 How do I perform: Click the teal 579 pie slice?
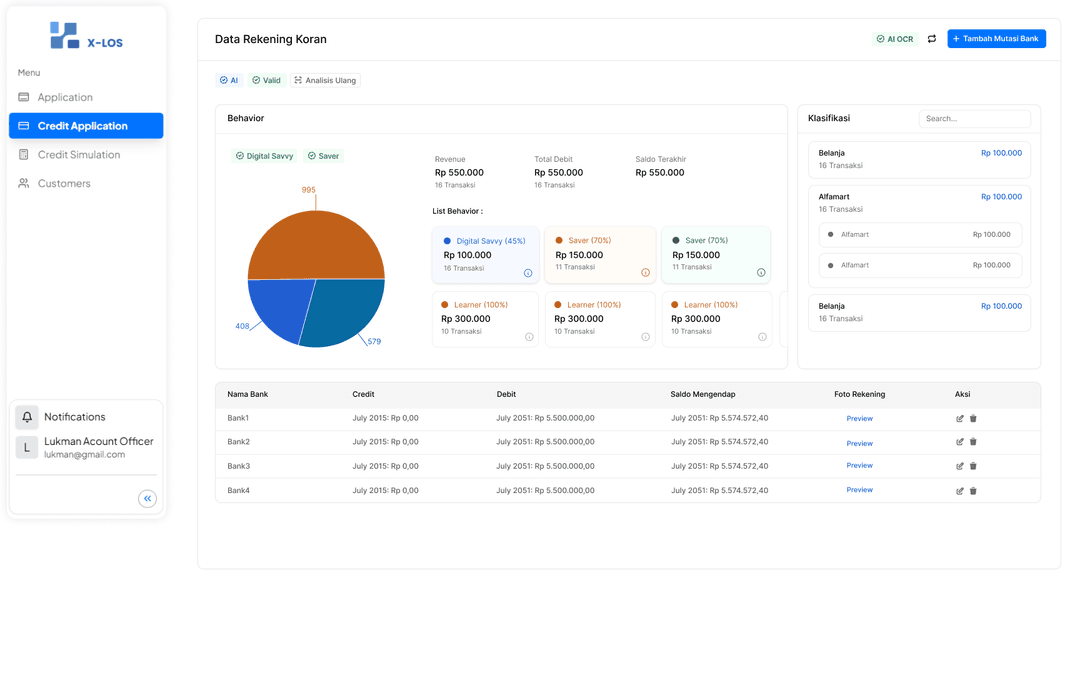click(x=344, y=310)
